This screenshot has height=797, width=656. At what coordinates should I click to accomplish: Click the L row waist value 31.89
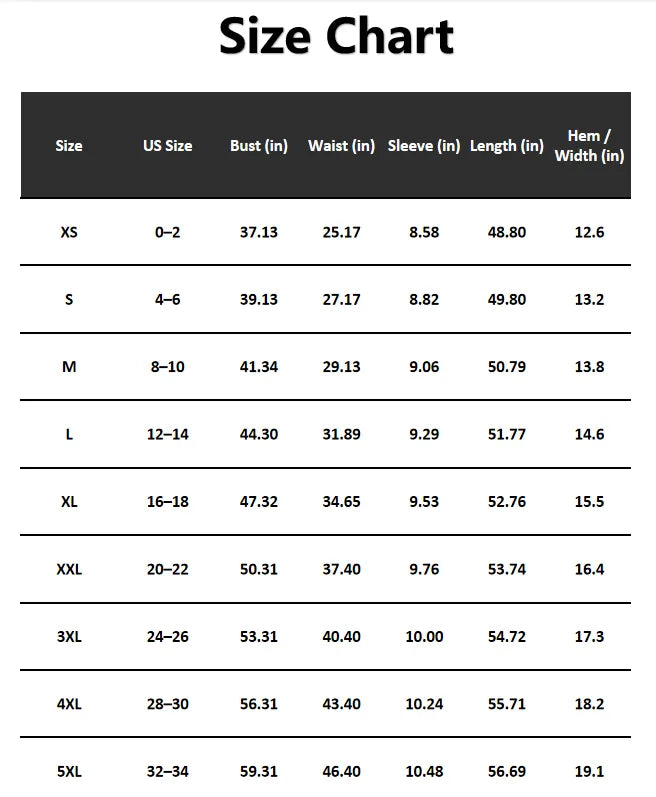pyautogui.click(x=341, y=435)
